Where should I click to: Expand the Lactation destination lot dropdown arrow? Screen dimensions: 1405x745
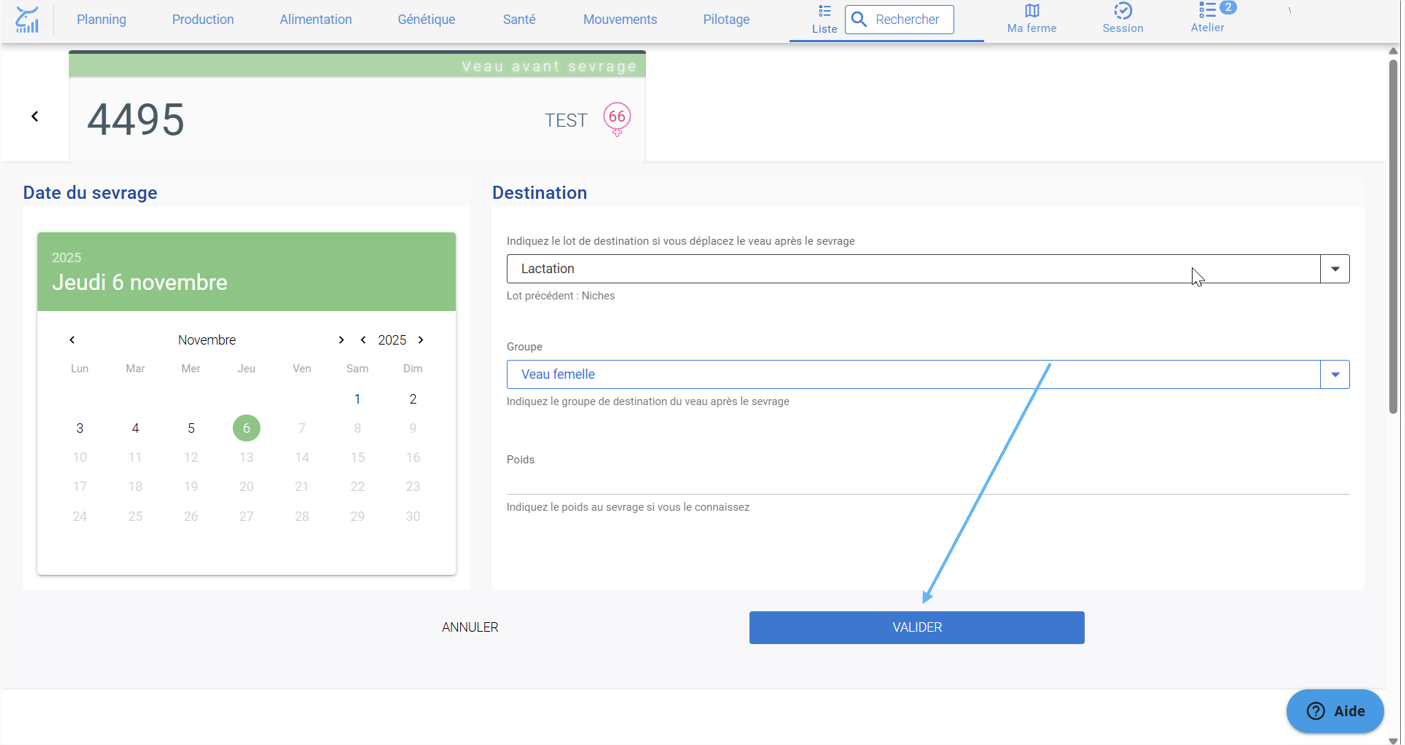[x=1335, y=269]
